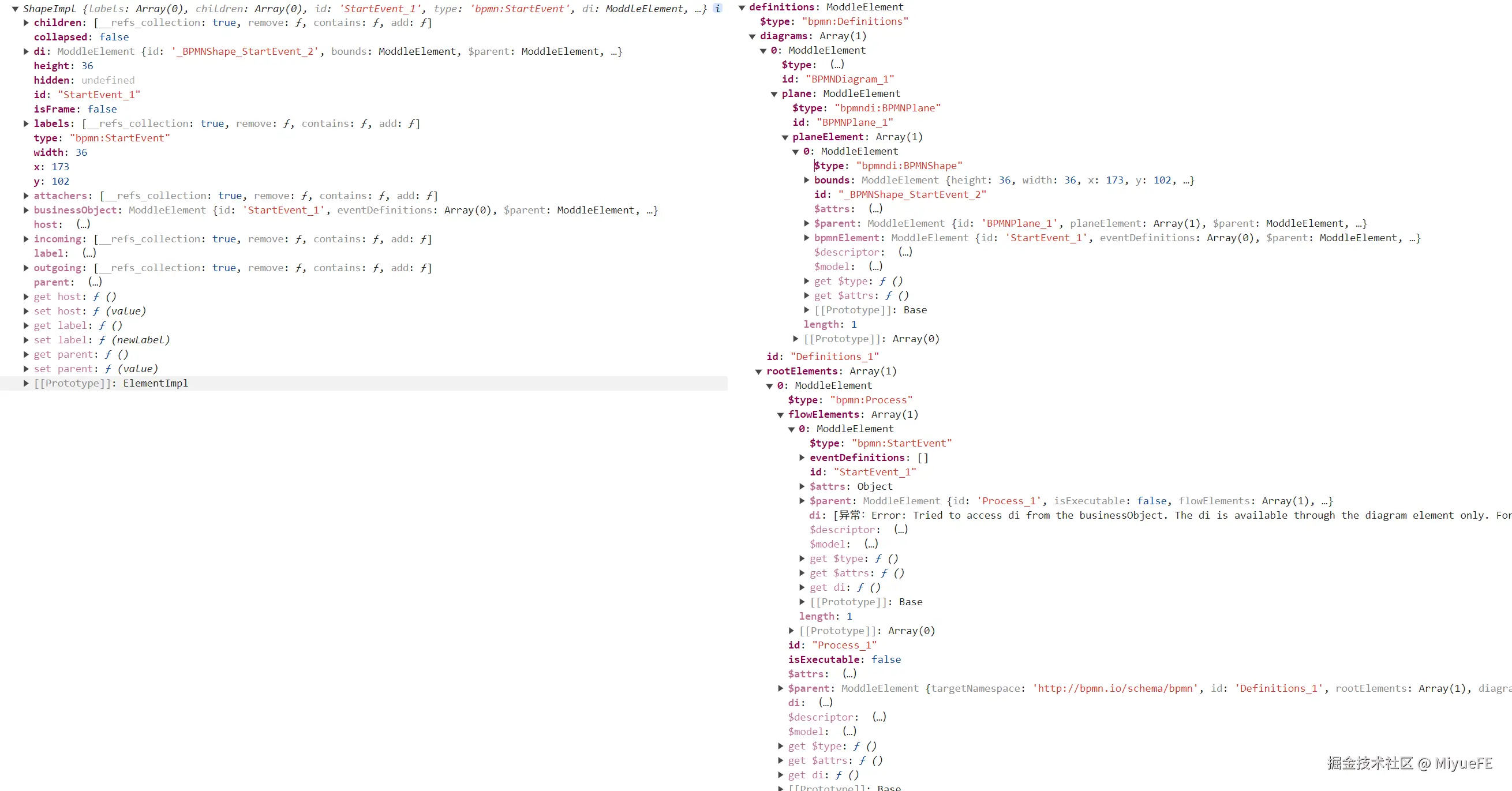This screenshot has width=1512, height=791.
Task: Expand the di ModdleElement property
Action: click(26, 52)
